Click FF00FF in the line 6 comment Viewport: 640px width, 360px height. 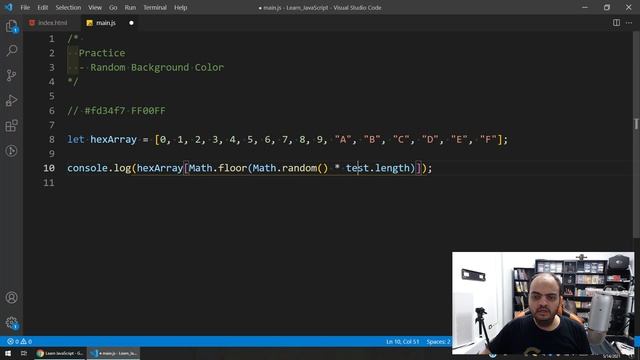[x=148, y=111]
